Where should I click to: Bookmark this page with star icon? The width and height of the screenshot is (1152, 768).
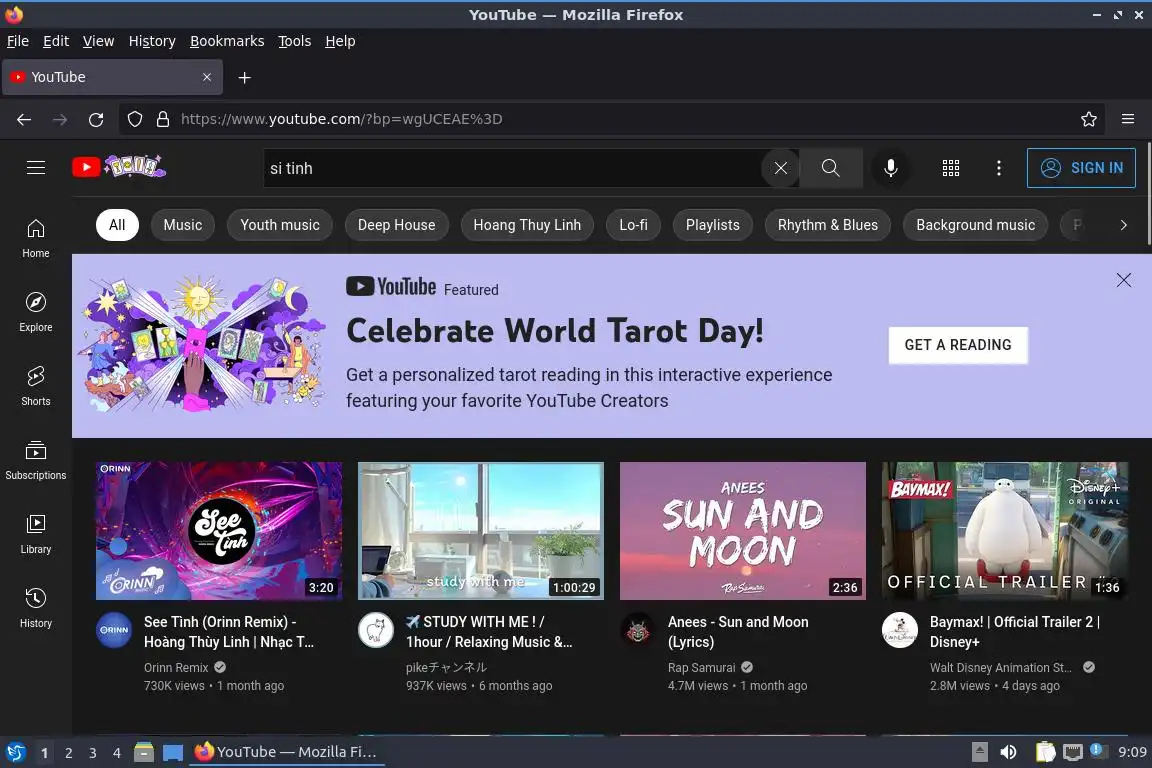(1089, 119)
